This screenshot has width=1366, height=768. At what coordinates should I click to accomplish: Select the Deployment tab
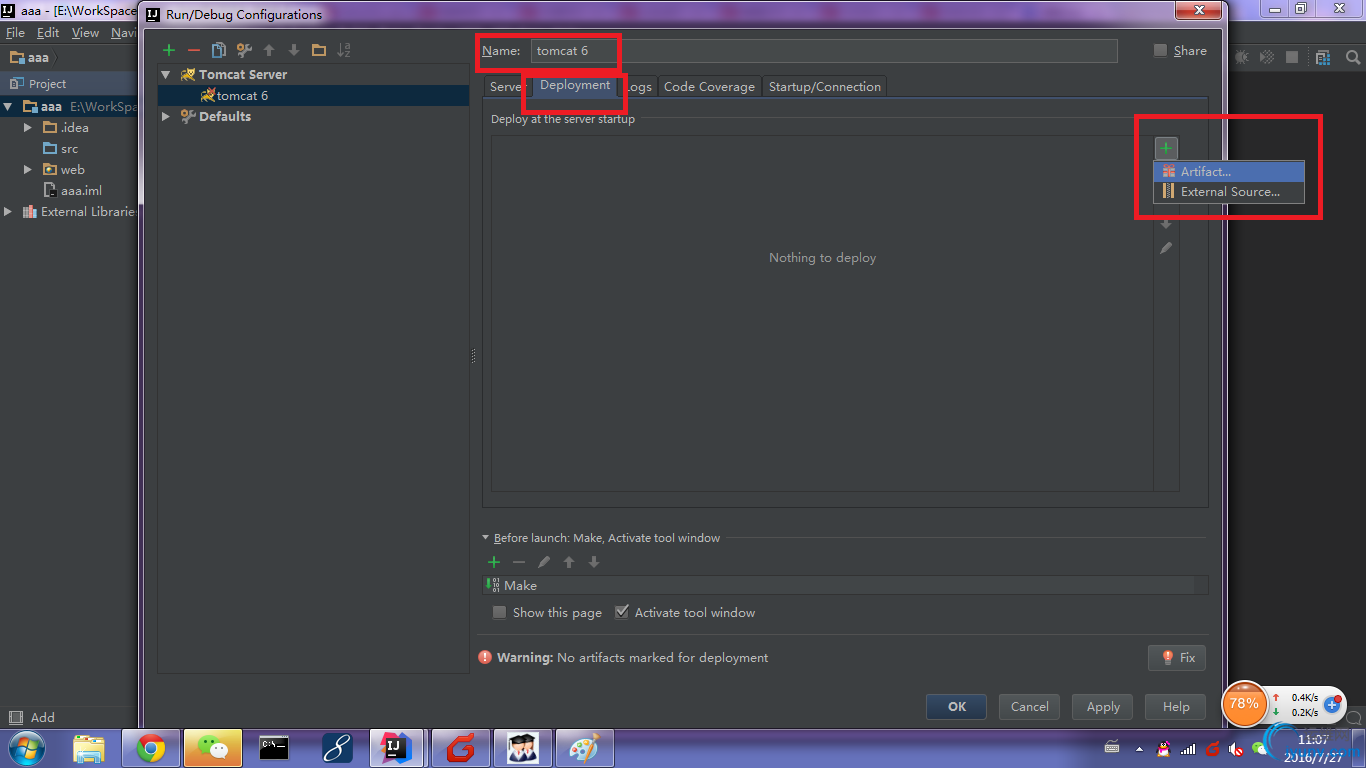point(575,85)
